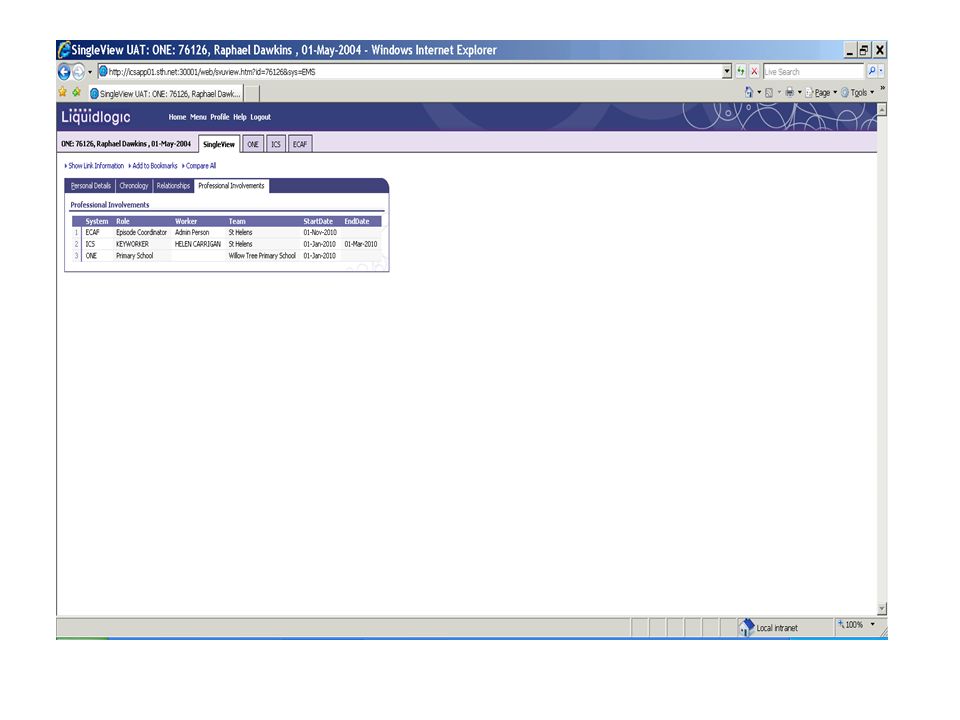Click Add to Bookmarks link
960x720 pixels.
154,166
